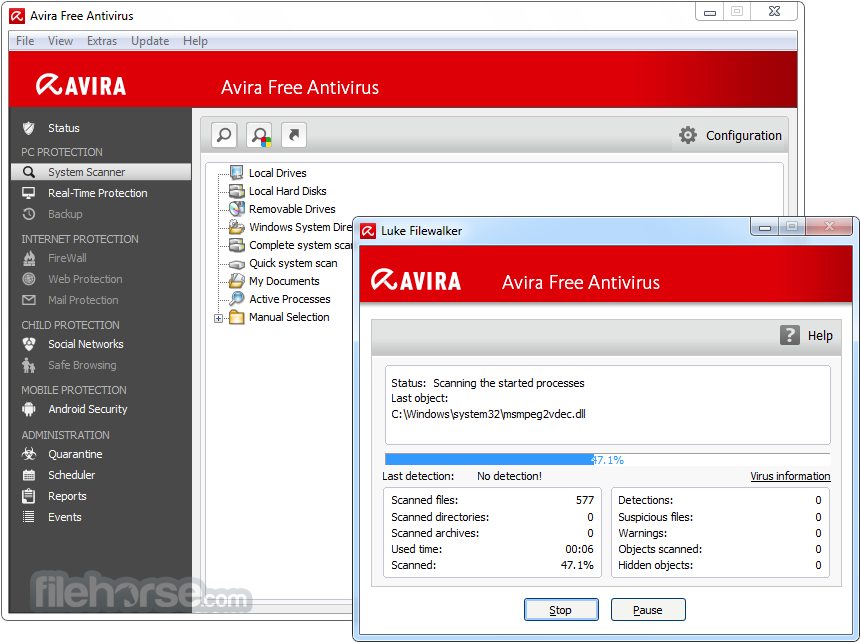The width and height of the screenshot is (861, 643).
Task: Click the scan progress bar at 47.1%
Action: tap(607, 459)
